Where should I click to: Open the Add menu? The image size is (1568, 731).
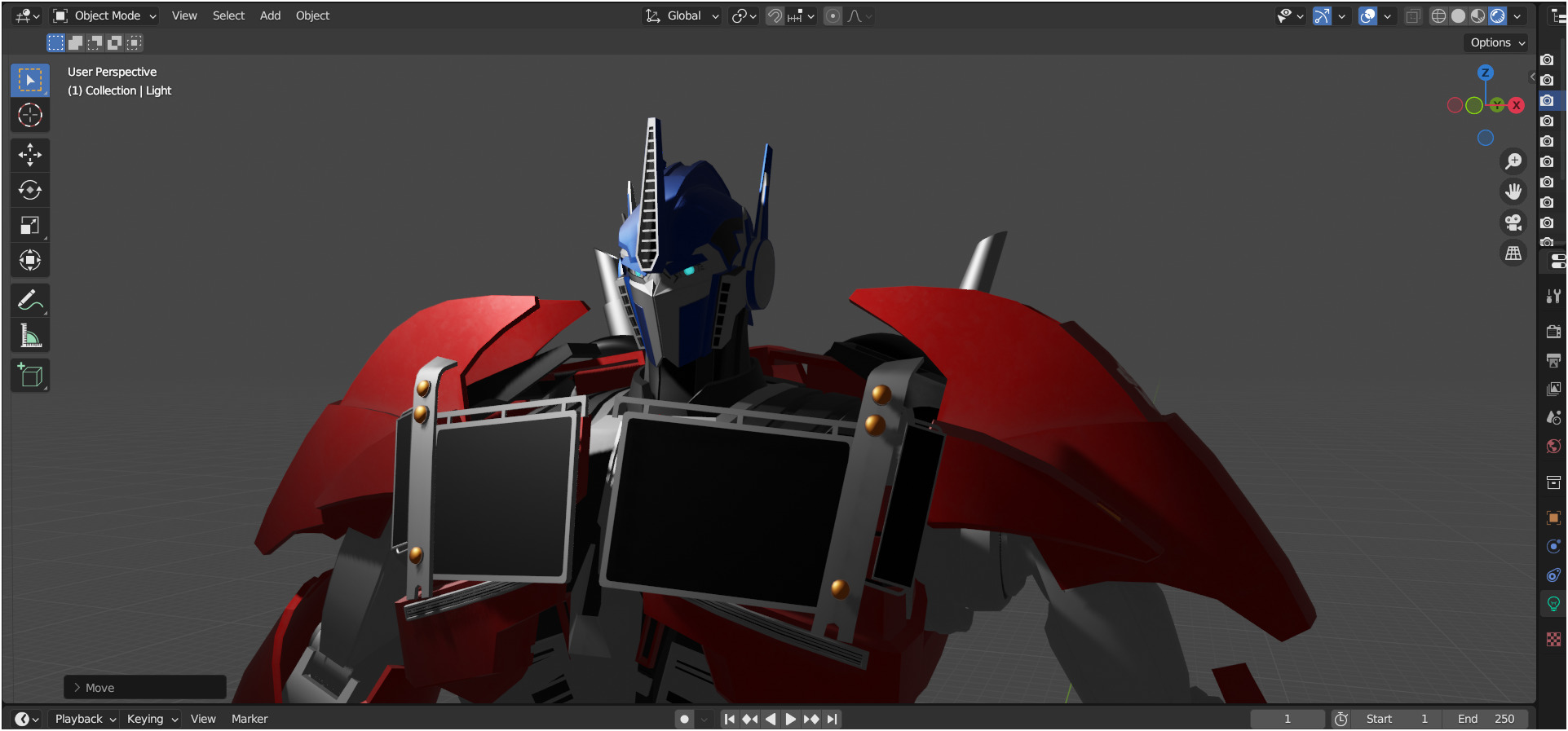click(270, 15)
